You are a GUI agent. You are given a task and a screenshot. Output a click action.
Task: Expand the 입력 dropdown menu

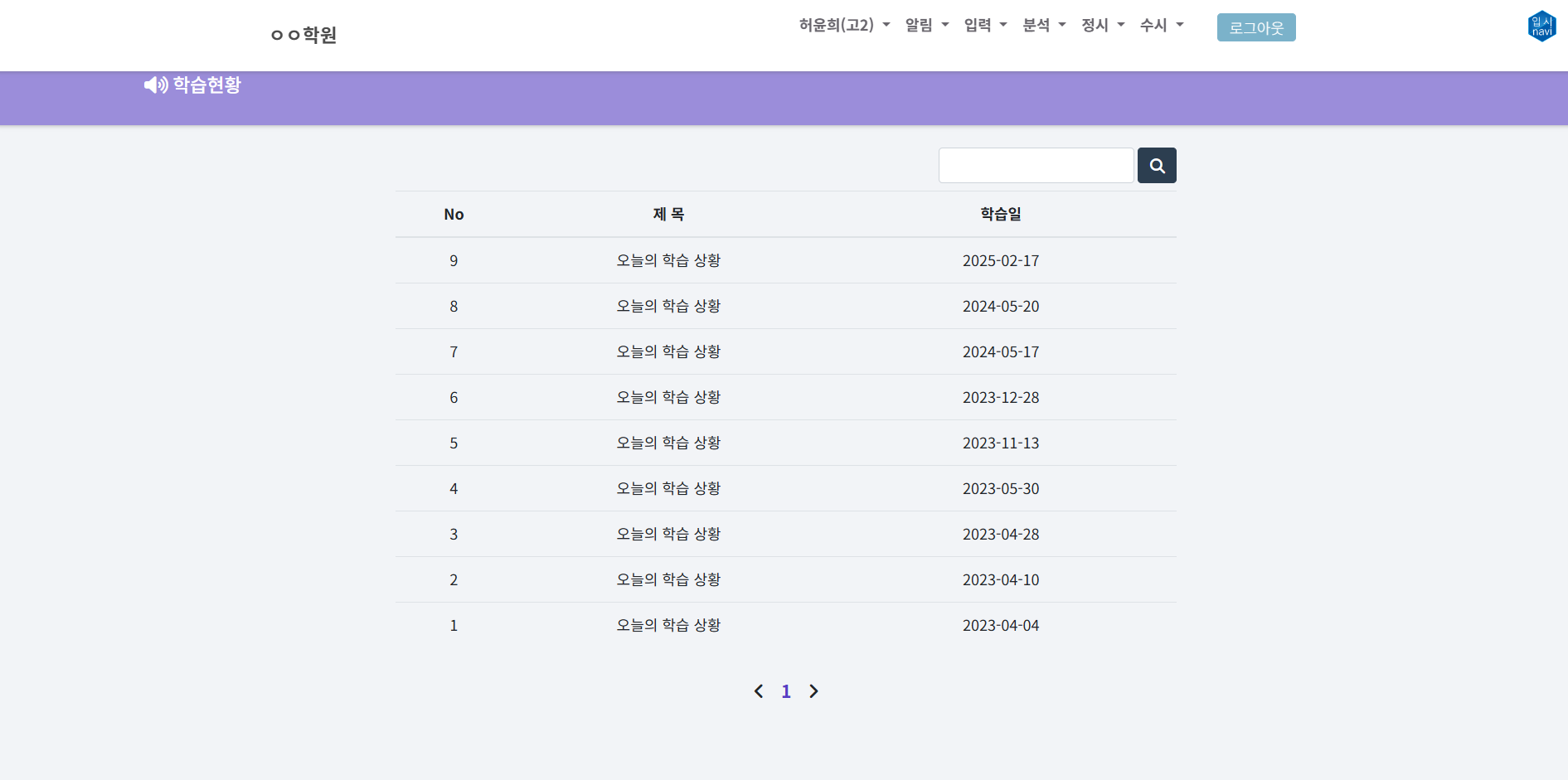[x=985, y=26]
